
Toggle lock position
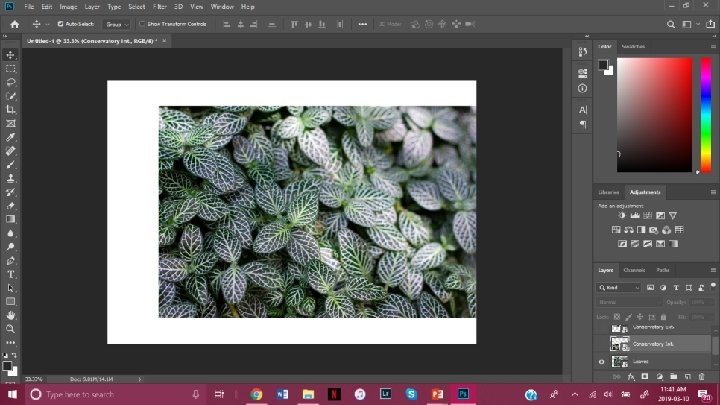click(x=640, y=317)
